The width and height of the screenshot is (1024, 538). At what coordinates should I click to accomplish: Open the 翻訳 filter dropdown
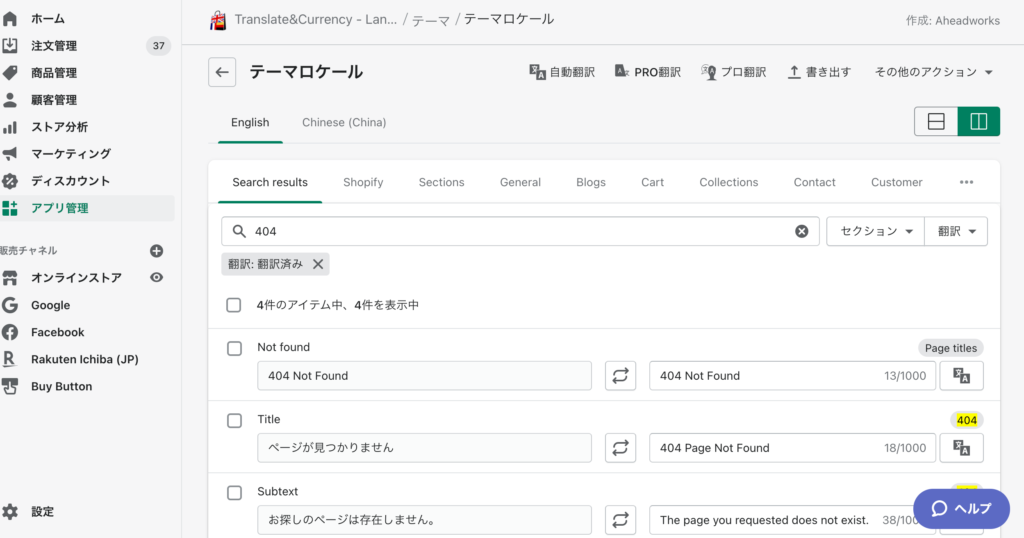(x=956, y=231)
